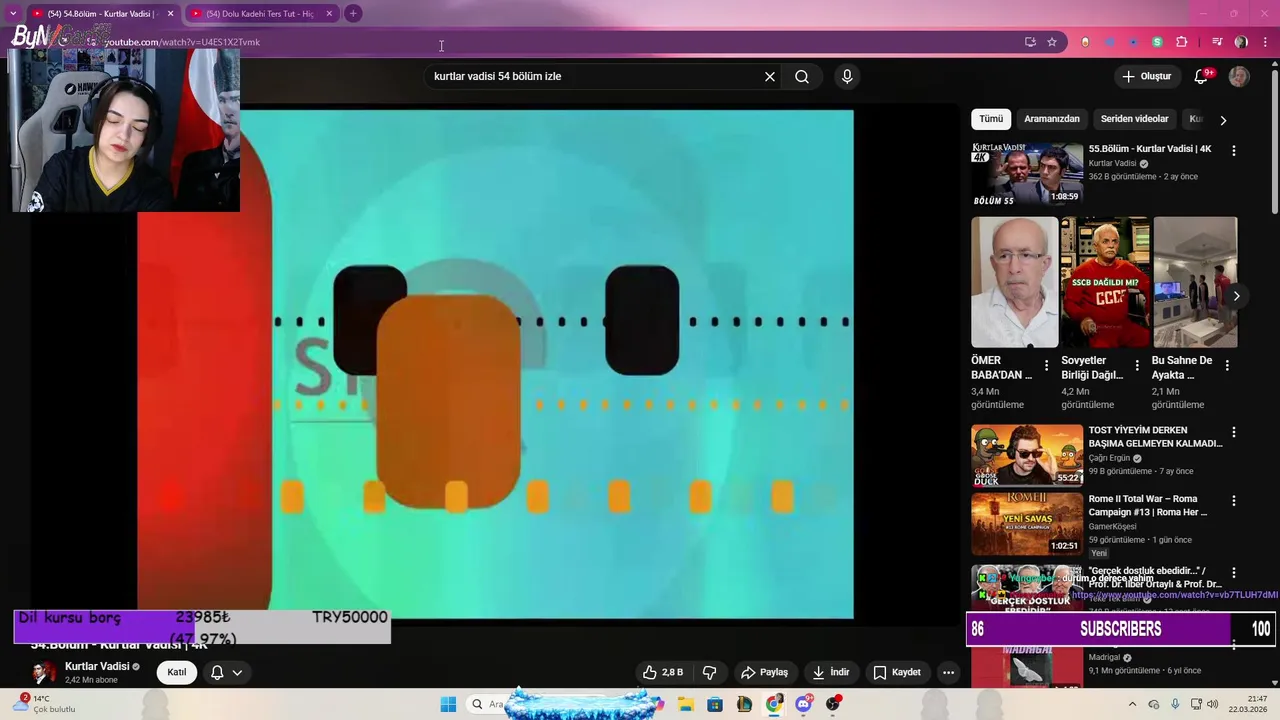Open the subscription notification bell dropdown
The image size is (1280, 720).
(227, 672)
